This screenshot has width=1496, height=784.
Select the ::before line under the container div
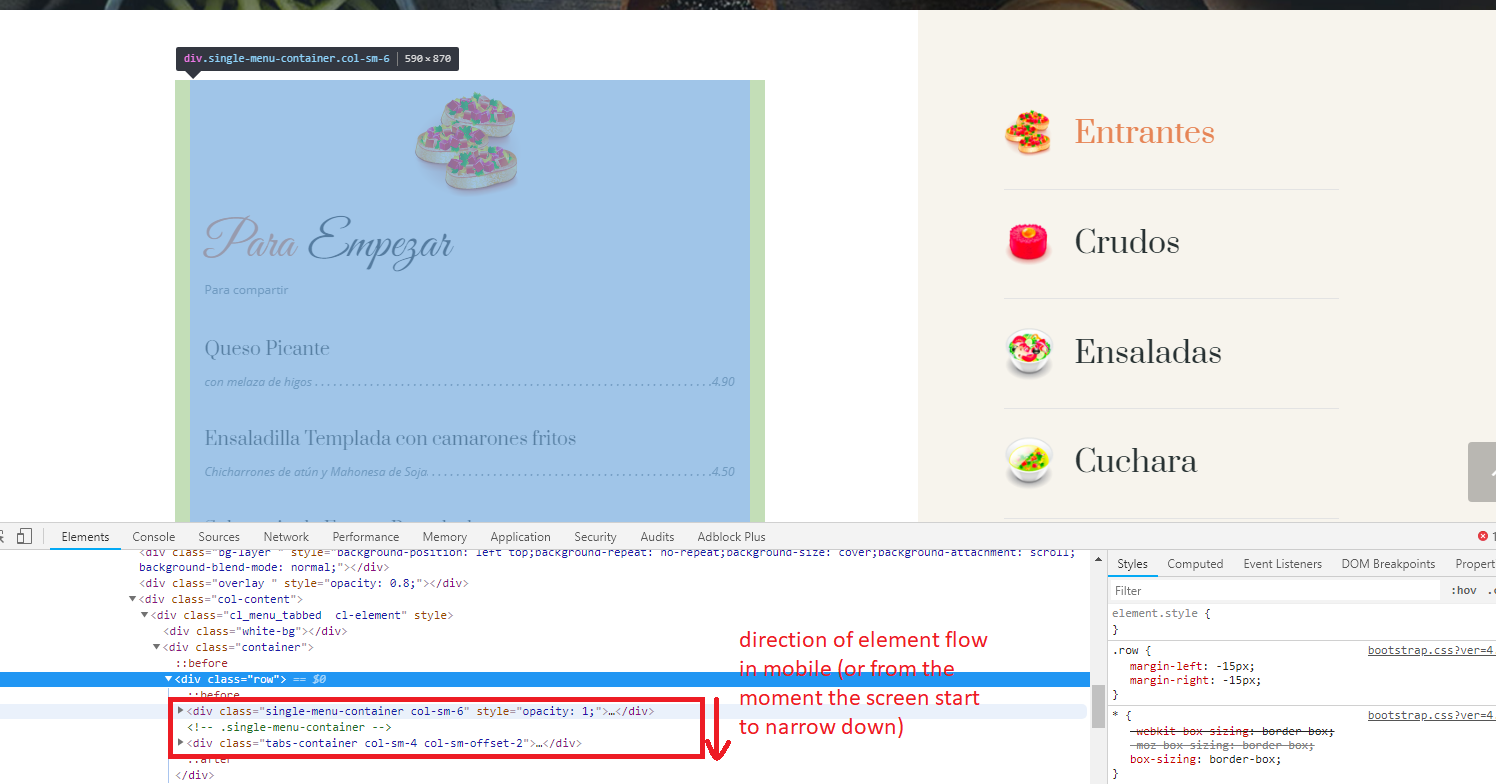pos(201,663)
